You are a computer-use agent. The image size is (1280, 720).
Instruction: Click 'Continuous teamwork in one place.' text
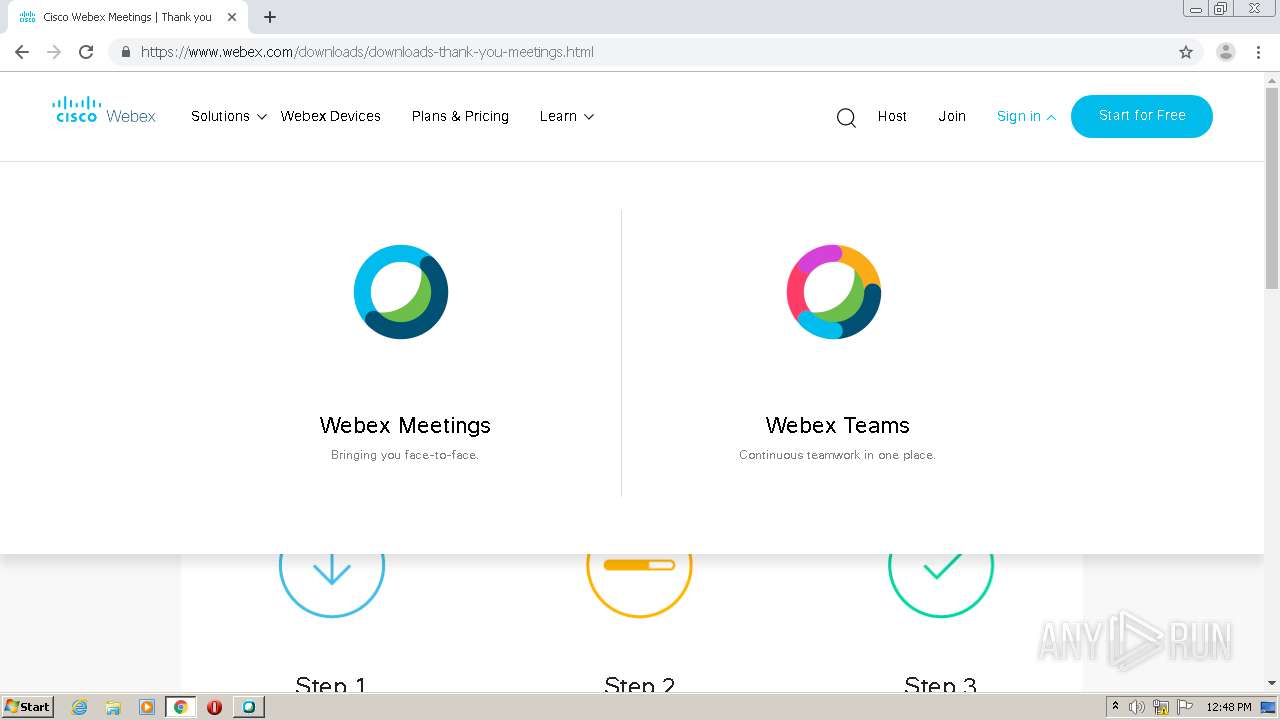point(837,455)
